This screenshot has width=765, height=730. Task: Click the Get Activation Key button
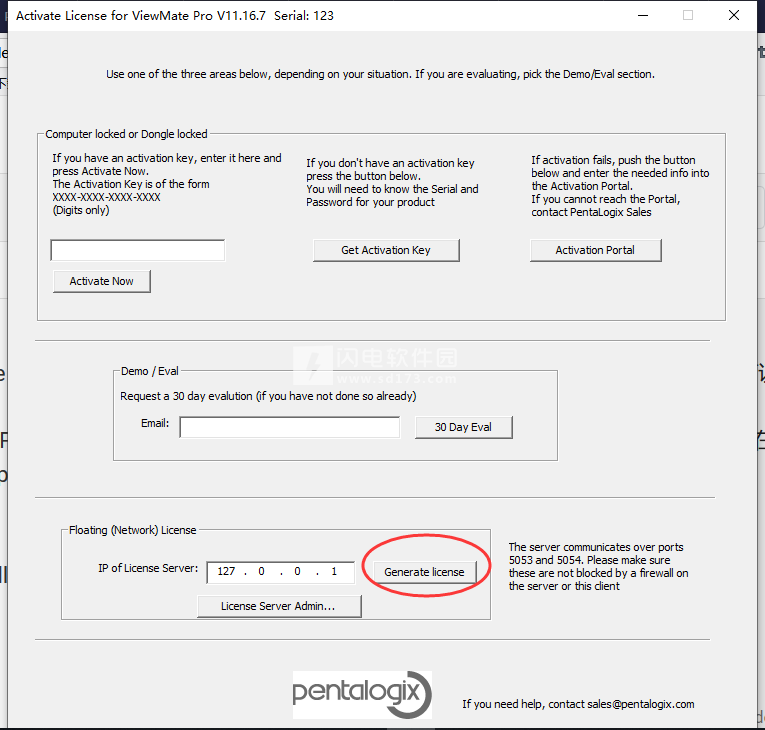coord(386,250)
